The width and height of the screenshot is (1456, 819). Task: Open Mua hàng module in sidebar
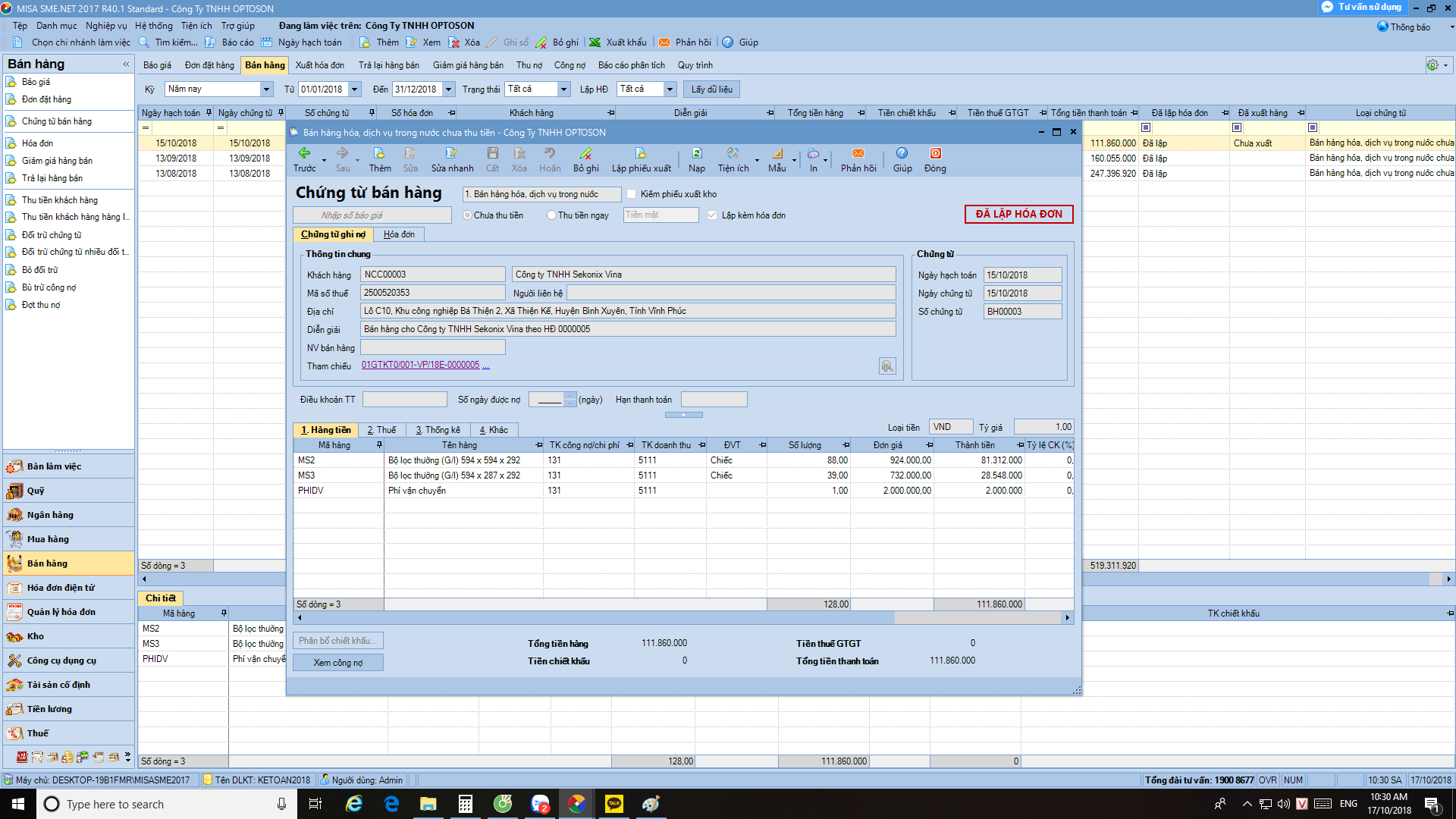(68, 539)
